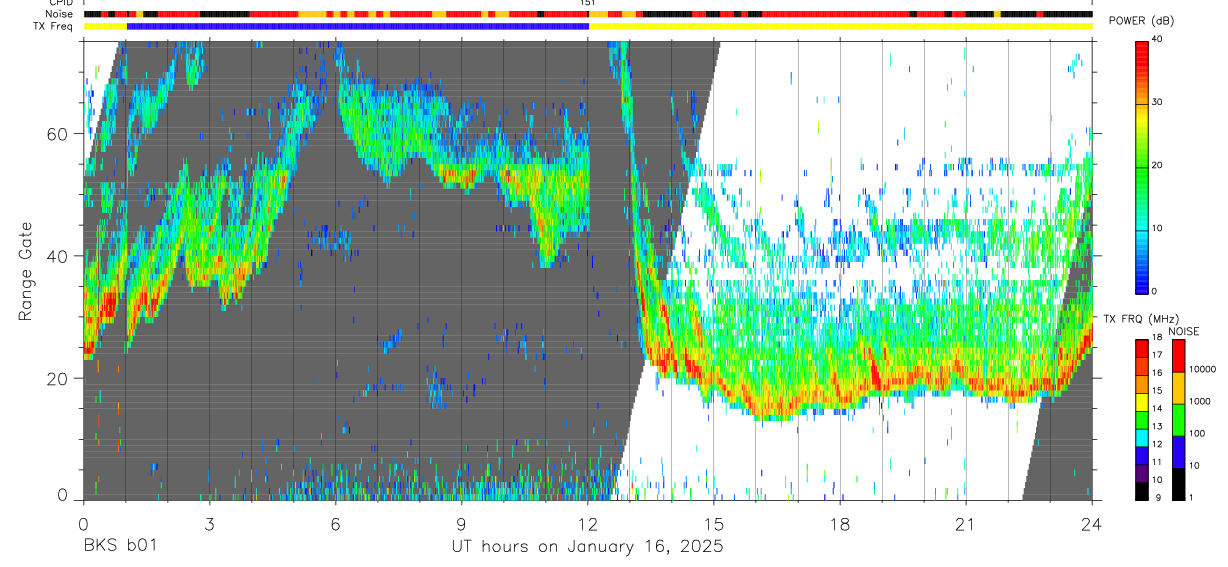Click the "0" tick on the UT hours axis
This screenshot has height=567, width=1228.
click(x=83, y=524)
